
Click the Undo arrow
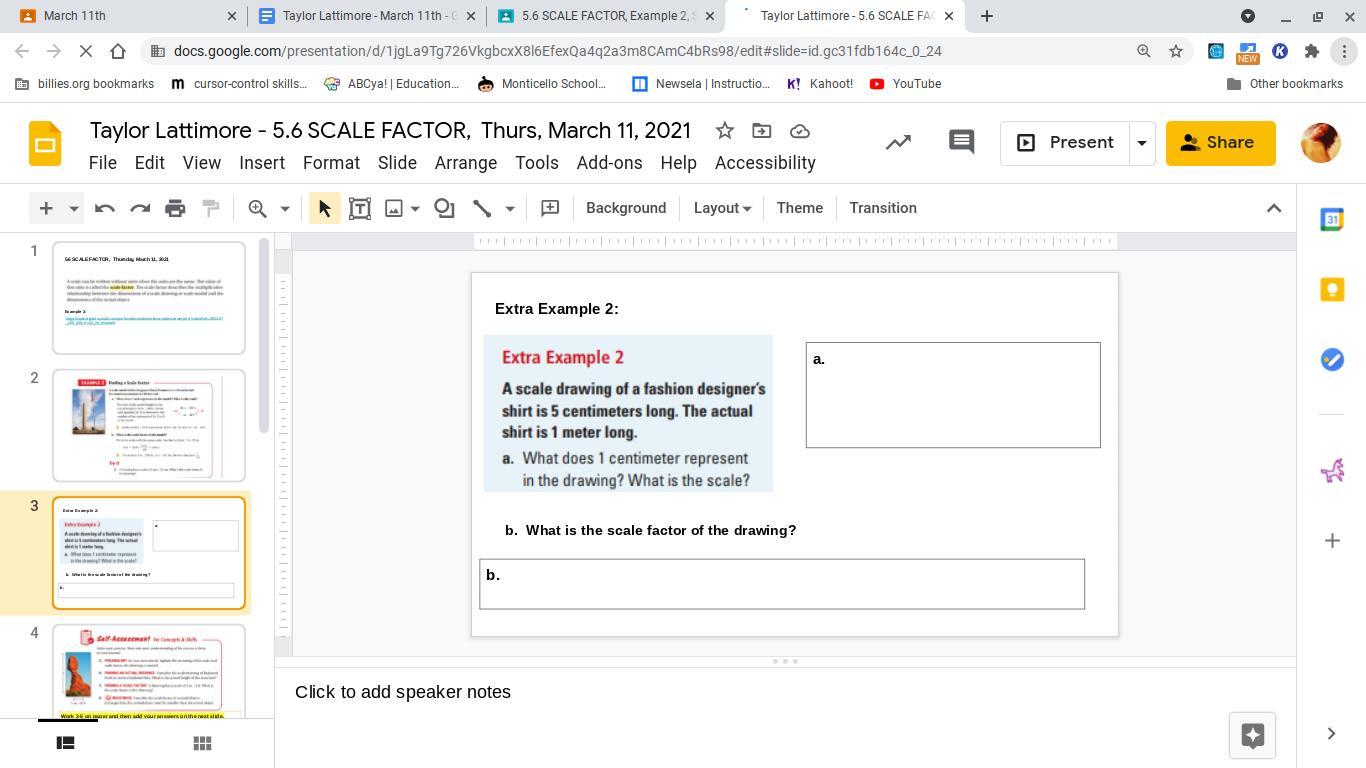[x=105, y=208]
